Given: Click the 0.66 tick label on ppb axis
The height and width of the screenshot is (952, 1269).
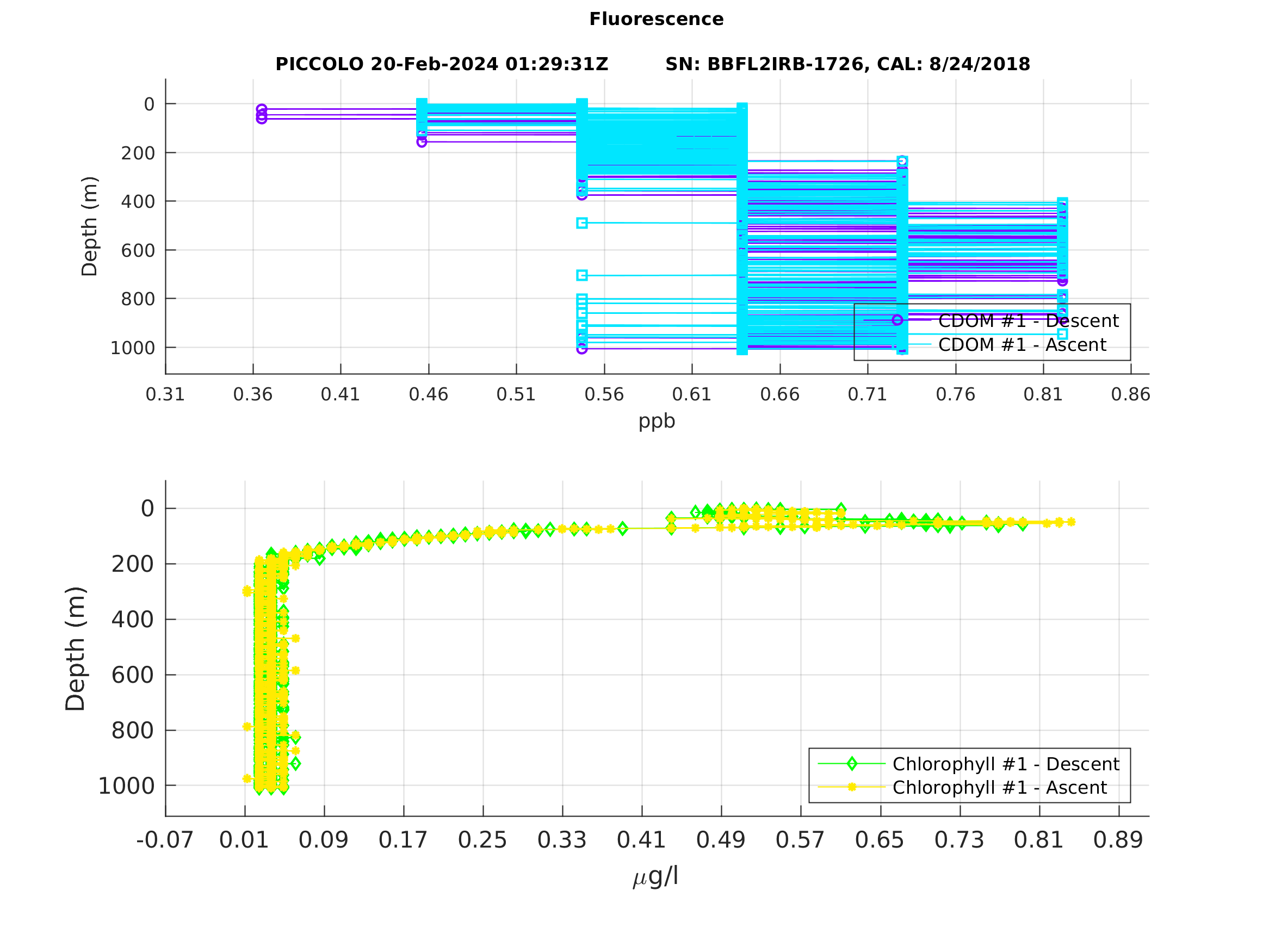Looking at the screenshot, I should pyautogui.click(x=780, y=394).
